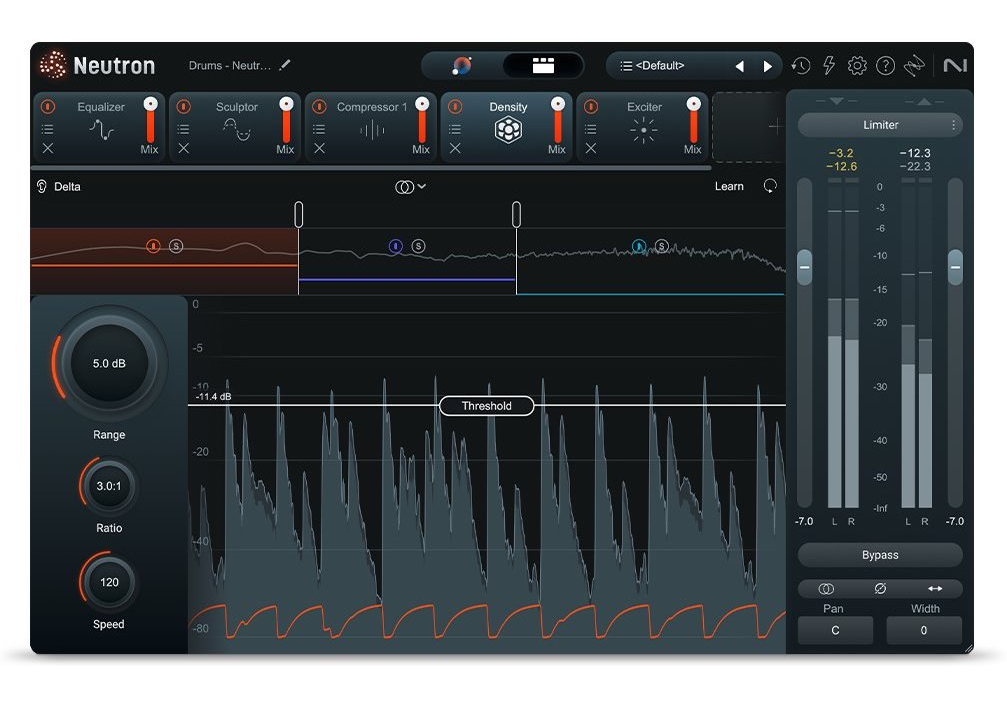
Task: Click the Width field showing 0
Action: (x=924, y=631)
